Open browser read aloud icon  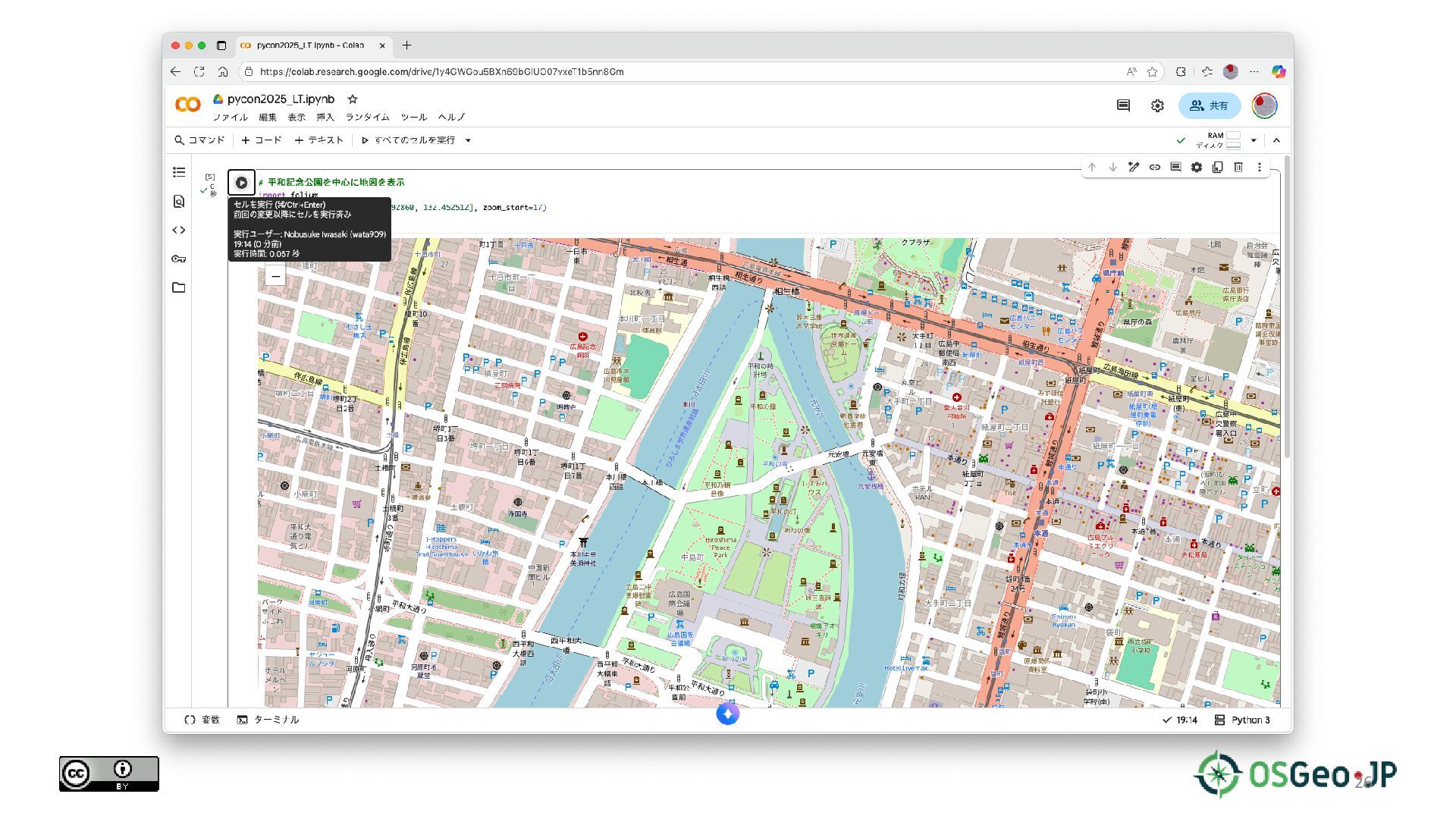tap(1131, 72)
